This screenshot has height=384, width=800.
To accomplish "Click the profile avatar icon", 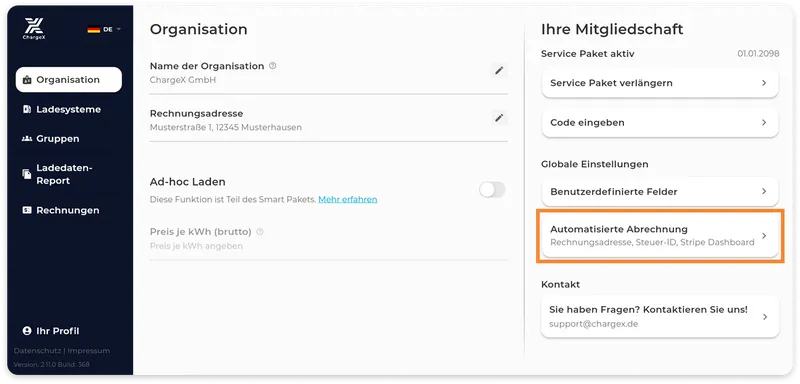I will point(27,331).
